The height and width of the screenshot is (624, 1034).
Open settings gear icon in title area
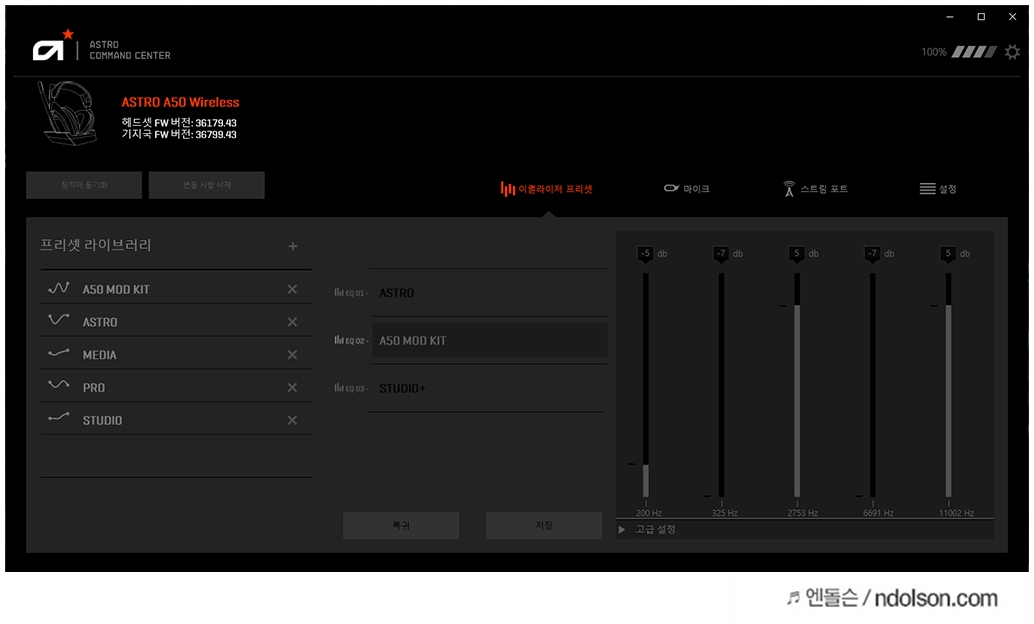(1012, 52)
